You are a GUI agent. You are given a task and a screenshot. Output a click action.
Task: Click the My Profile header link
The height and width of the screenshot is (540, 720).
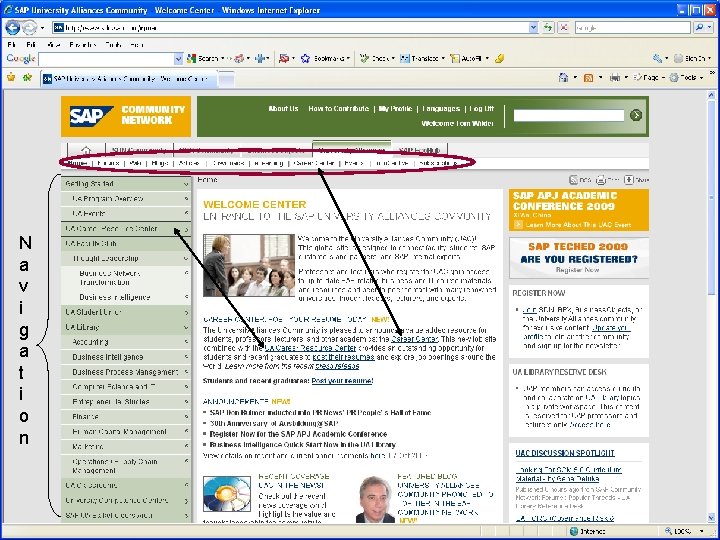coord(395,109)
